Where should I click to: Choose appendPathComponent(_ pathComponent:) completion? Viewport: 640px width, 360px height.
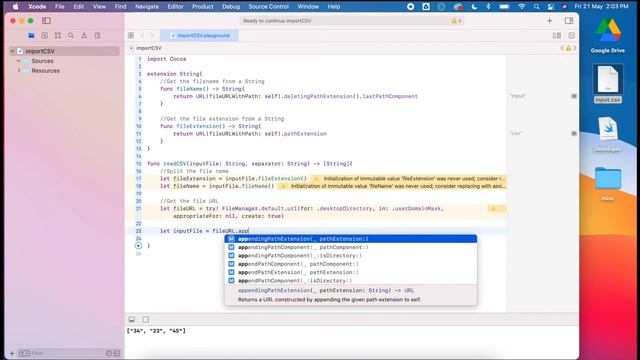click(351, 264)
